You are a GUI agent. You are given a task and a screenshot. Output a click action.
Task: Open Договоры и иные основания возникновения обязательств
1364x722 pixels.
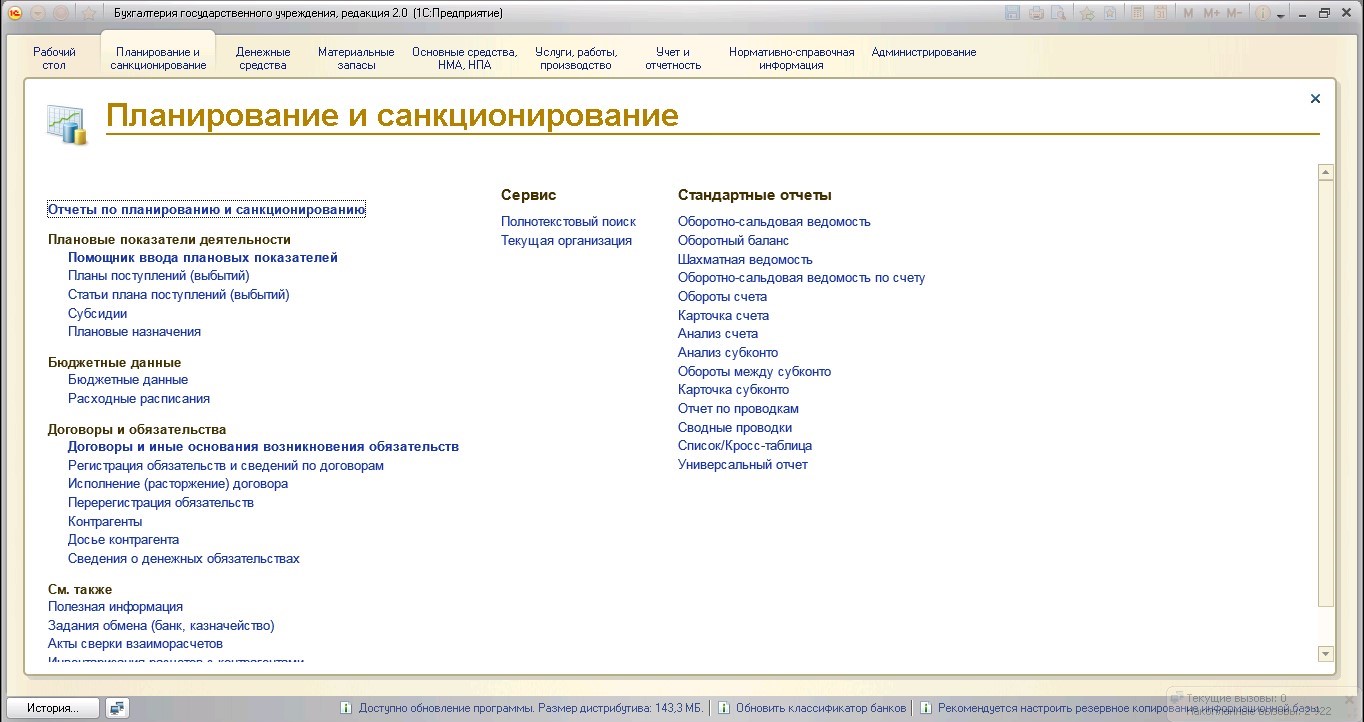click(263, 446)
